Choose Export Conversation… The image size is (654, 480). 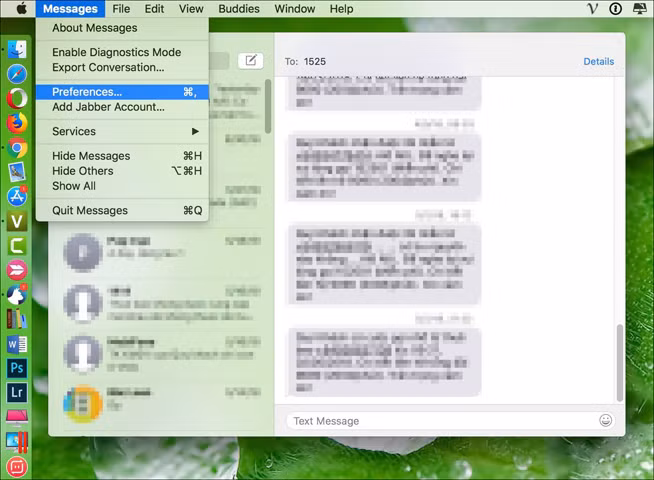(x=122, y=67)
